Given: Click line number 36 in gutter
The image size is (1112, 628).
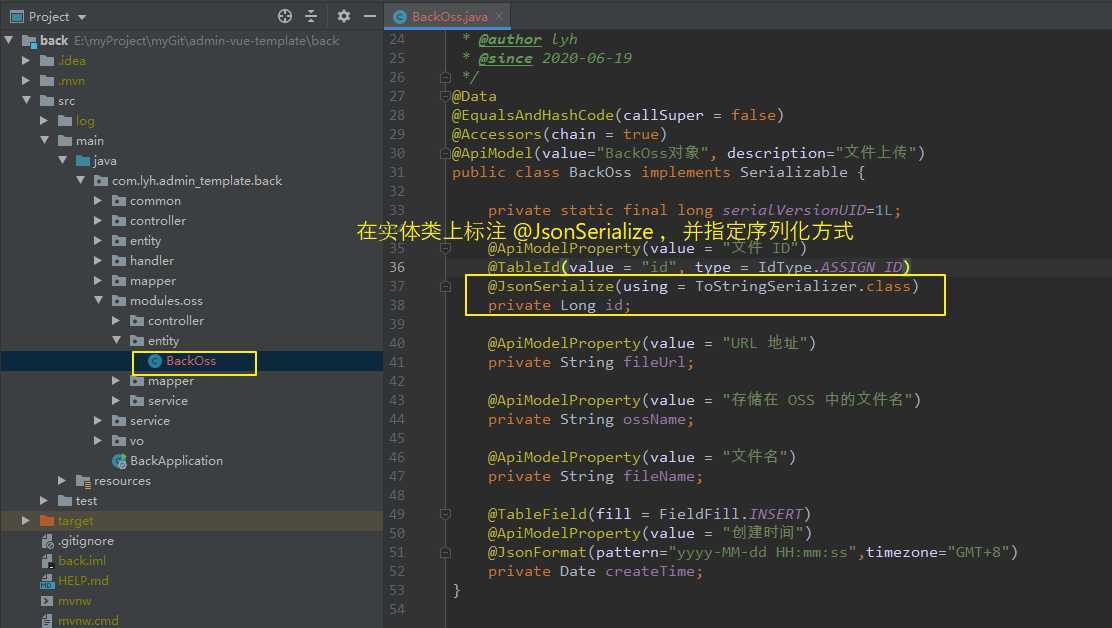Looking at the screenshot, I should [x=397, y=267].
